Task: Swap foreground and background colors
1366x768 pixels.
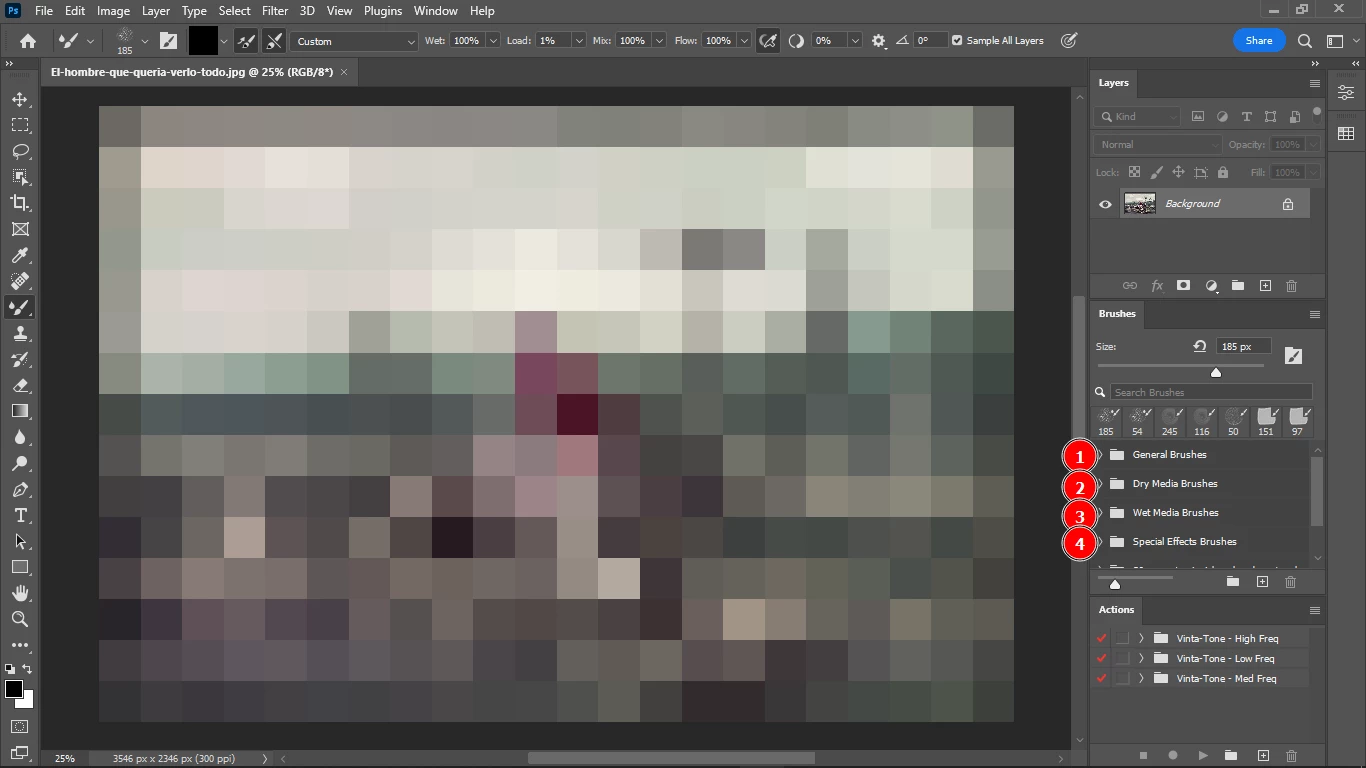Action: coord(28,669)
